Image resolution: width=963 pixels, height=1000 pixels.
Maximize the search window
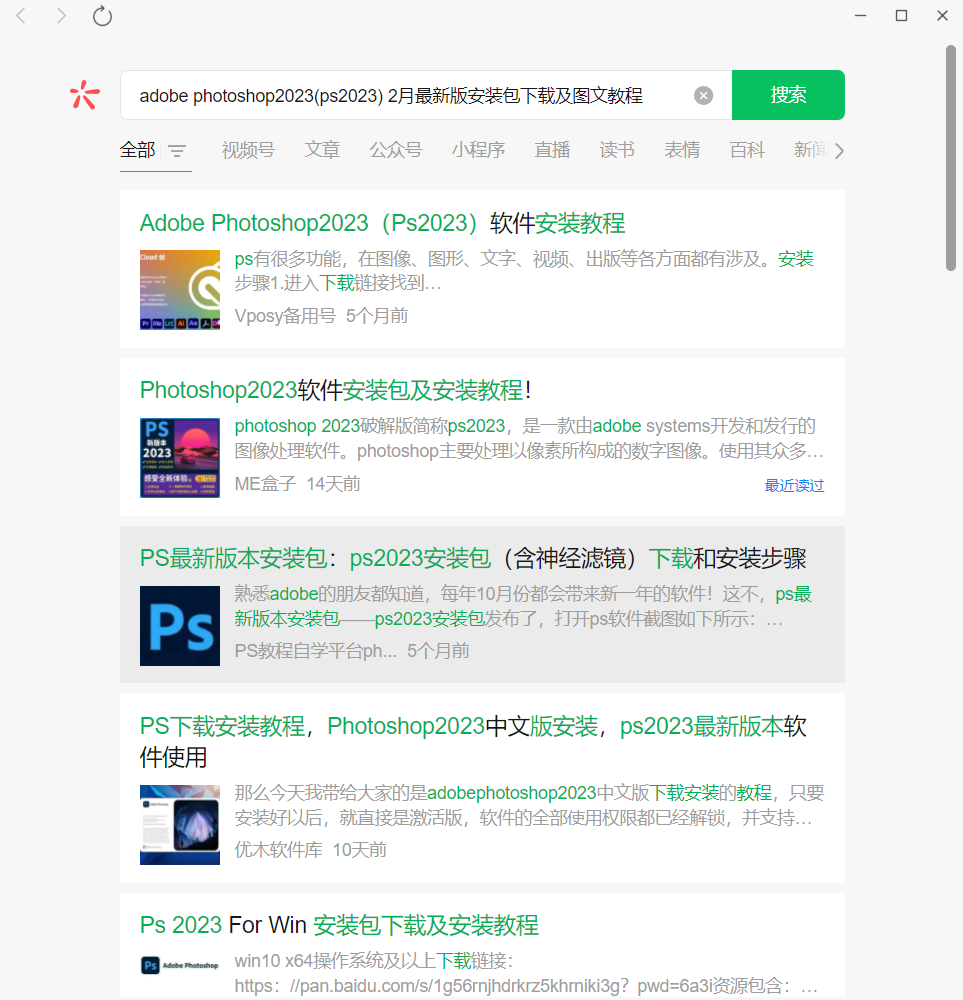click(901, 15)
